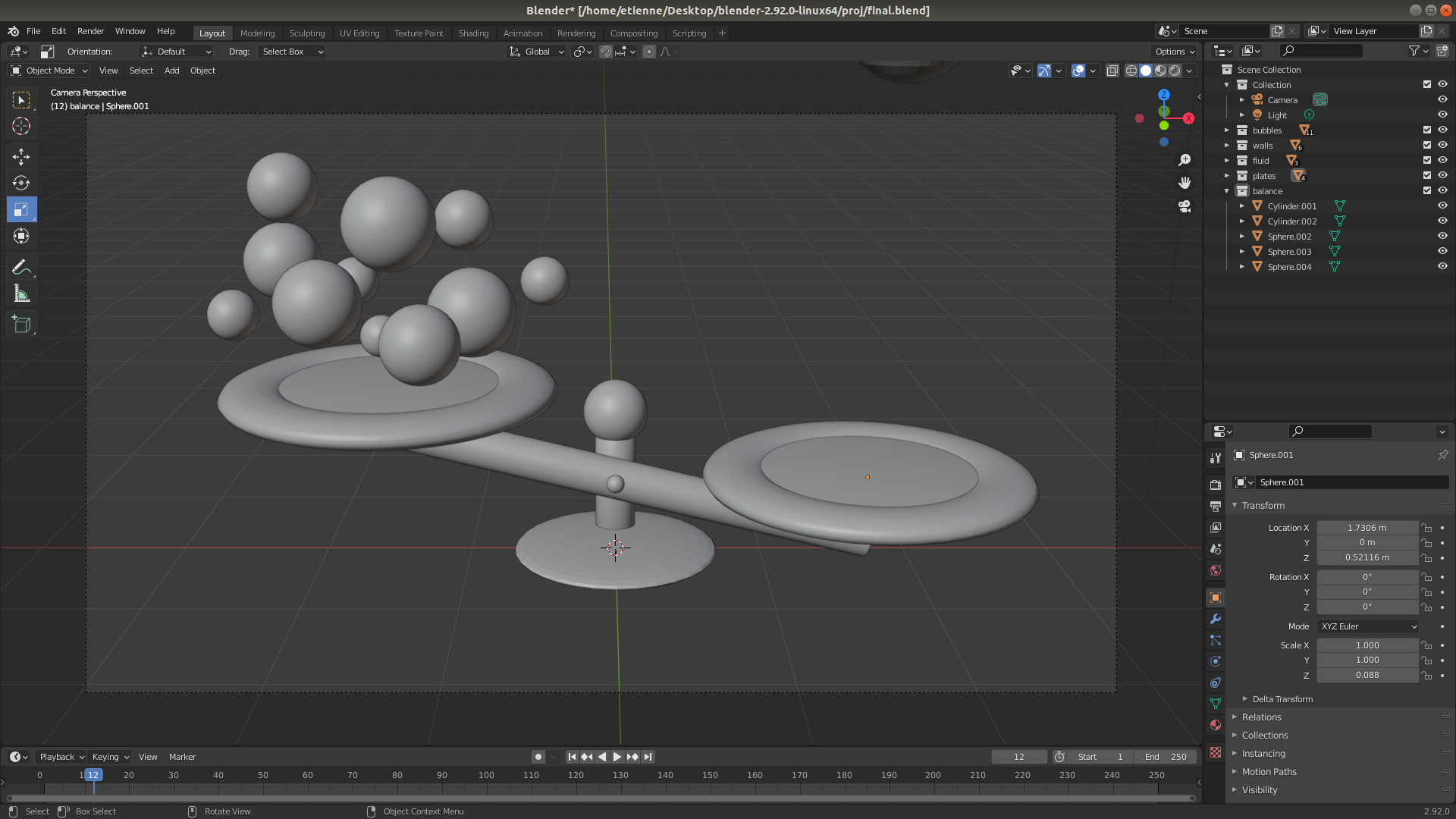The width and height of the screenshot is (1456, 819).
Task: Choose the Add Cube tool
Action: click(x=21, y=325)
